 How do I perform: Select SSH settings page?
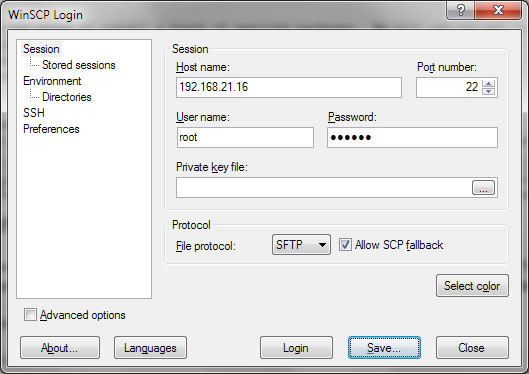click(34, 113)
